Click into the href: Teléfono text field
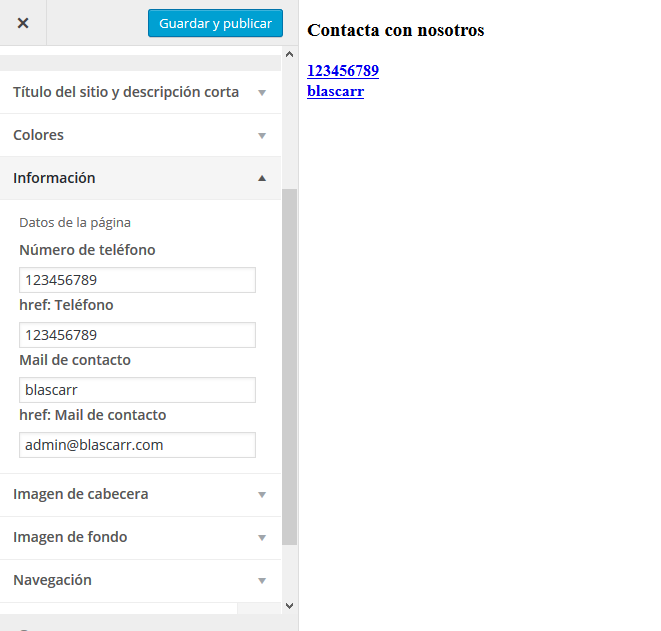Viewport: 661px width, 631px height. point(137,335)
